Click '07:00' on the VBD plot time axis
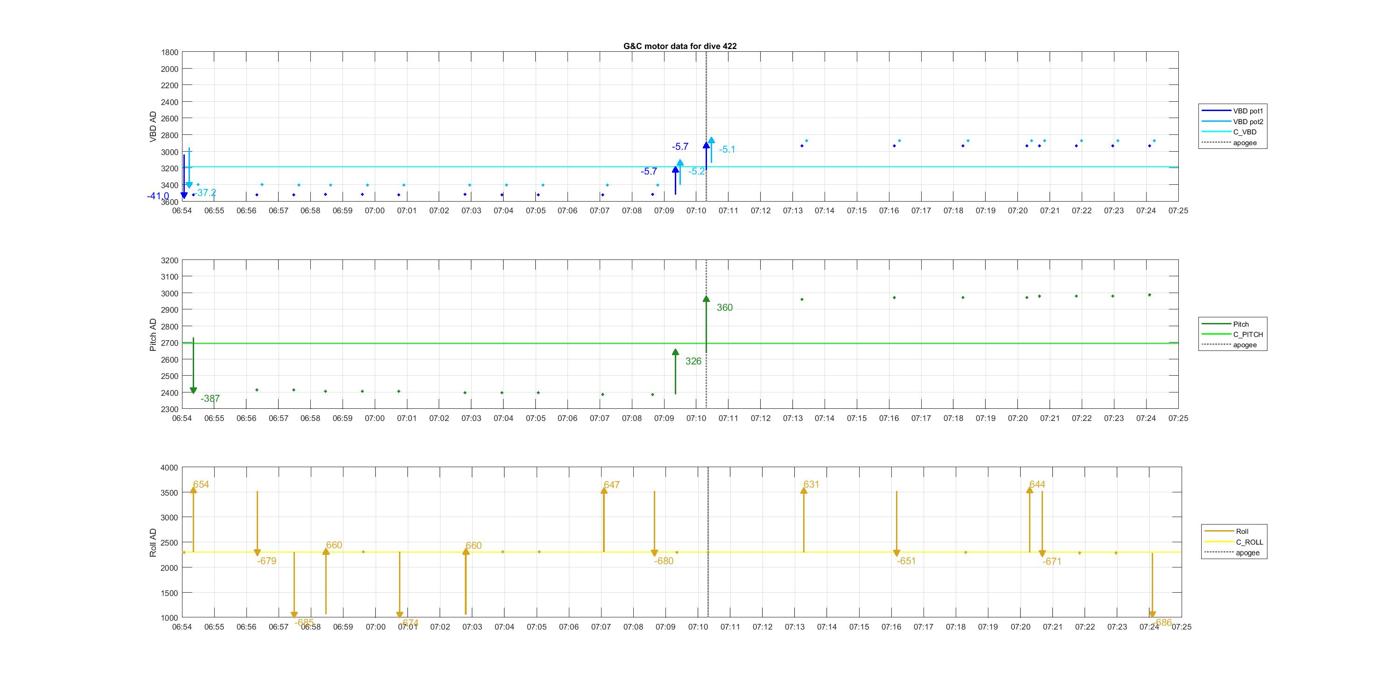 pyautogui.click(x=375, y=210)
